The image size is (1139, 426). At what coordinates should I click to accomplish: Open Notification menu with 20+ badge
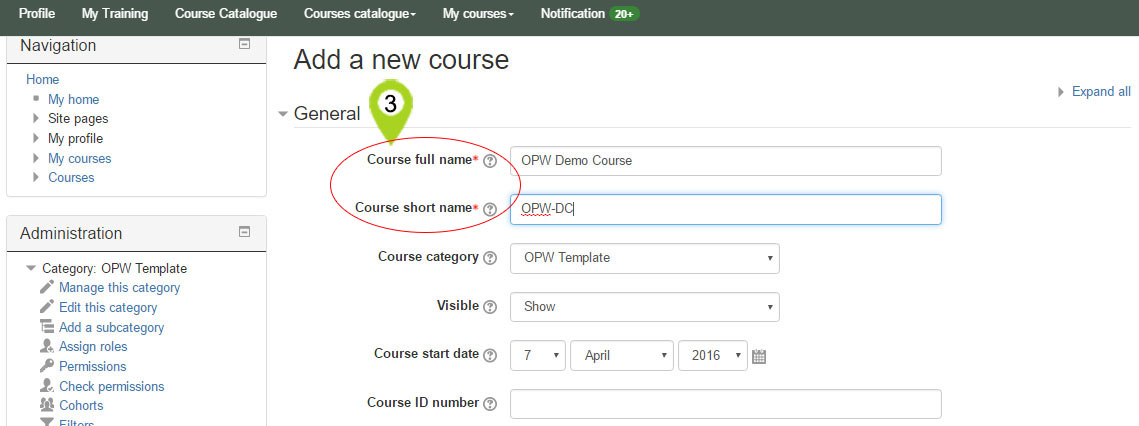coord(589,14)
